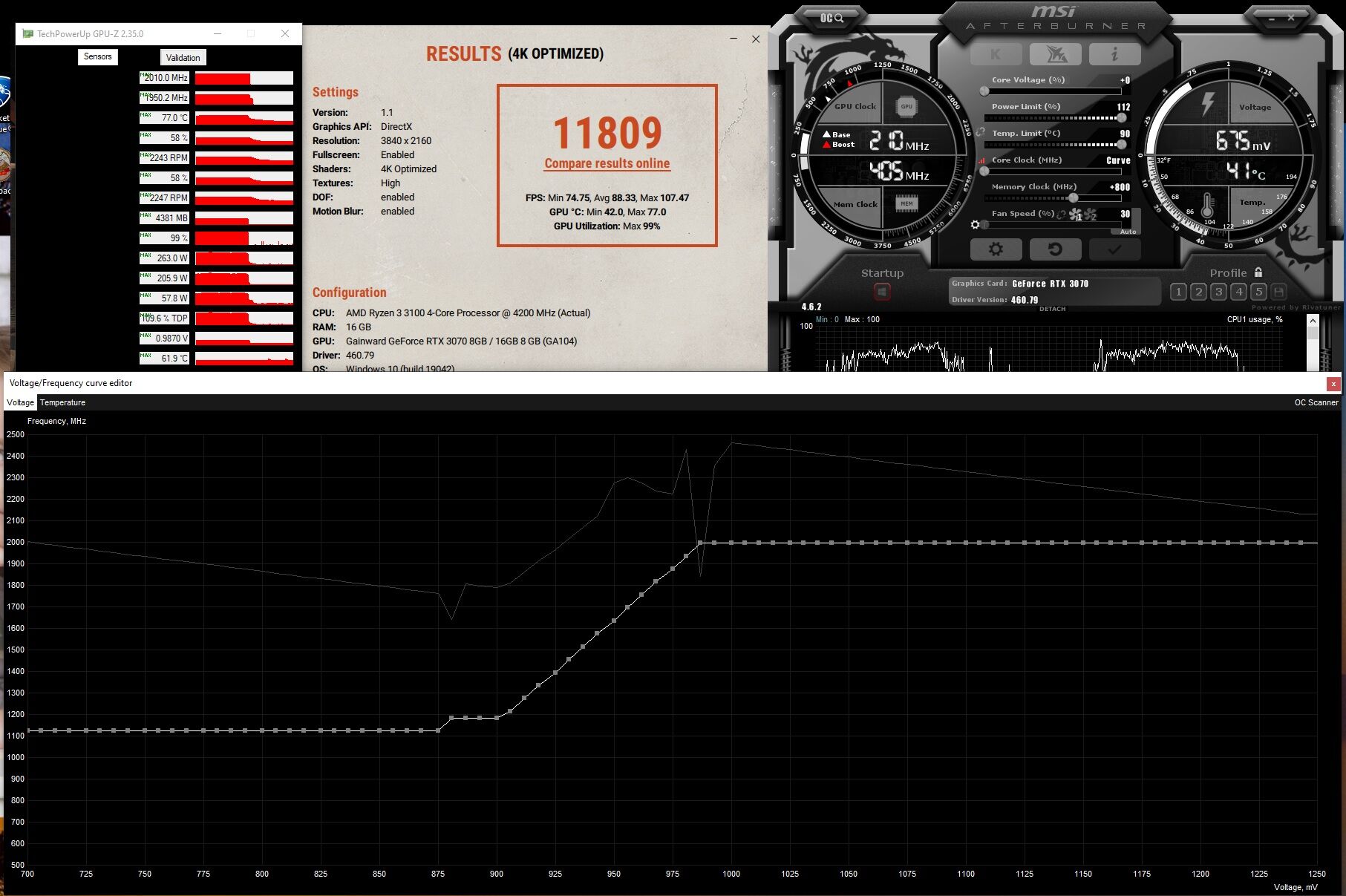Screen dimensions: 1346x896
Task: Click the MEM chip icon on clock gauge
Action: point(906,204)
